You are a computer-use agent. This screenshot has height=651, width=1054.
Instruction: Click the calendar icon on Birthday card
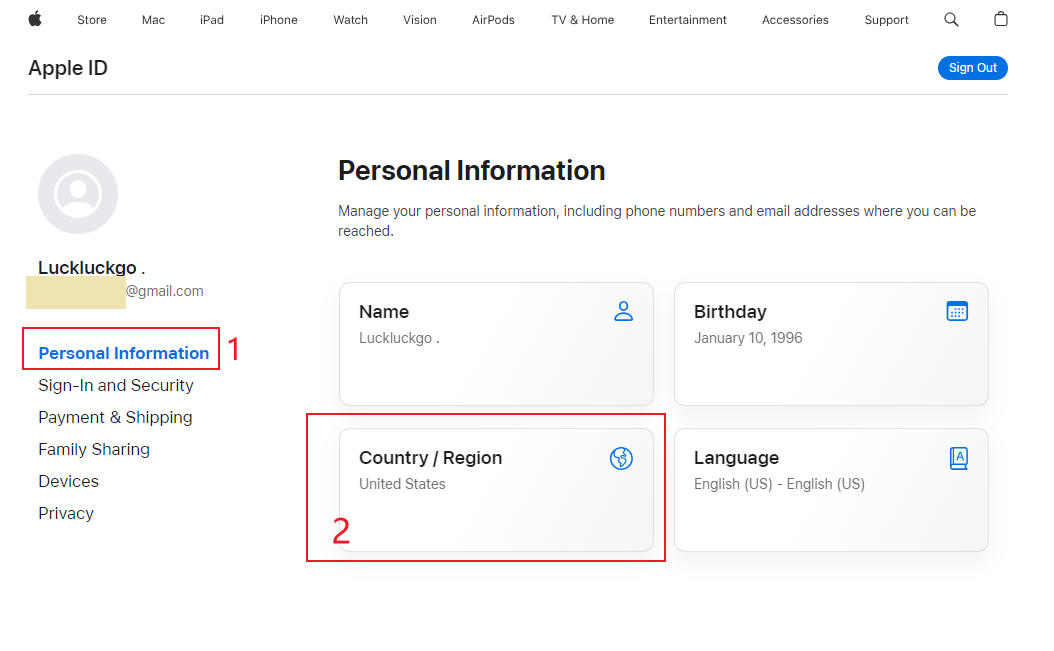coord(957,311)
